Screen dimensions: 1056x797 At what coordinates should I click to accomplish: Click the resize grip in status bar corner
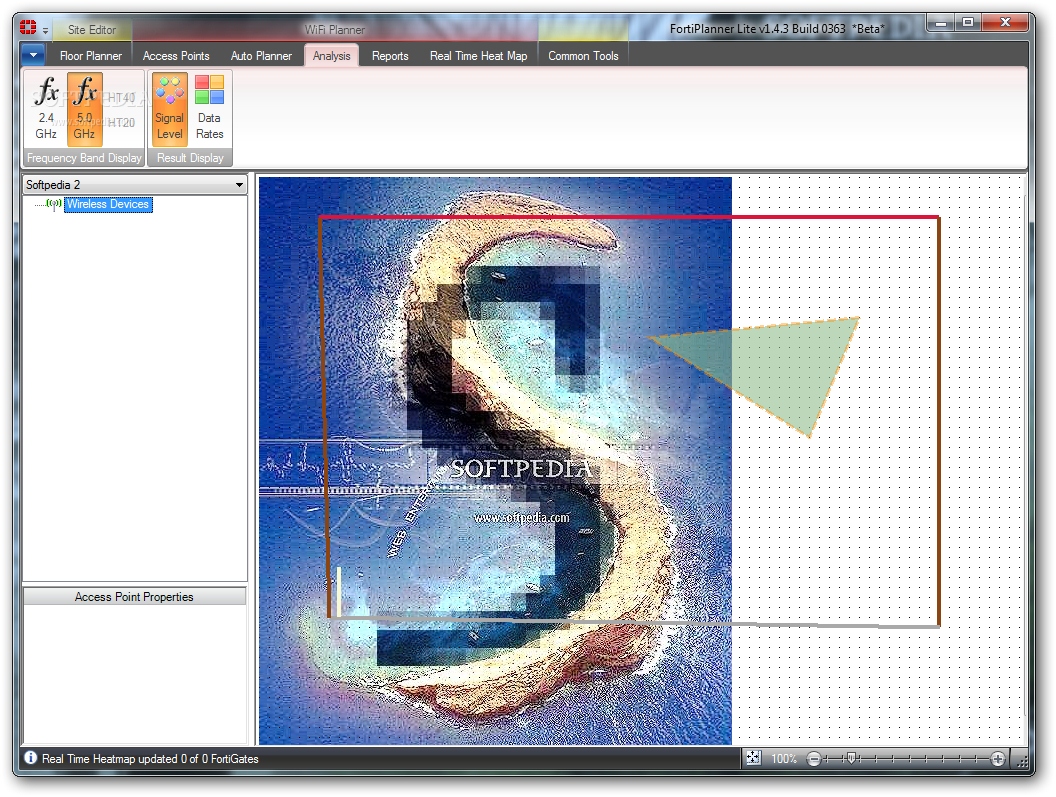tap(1022, 761)
